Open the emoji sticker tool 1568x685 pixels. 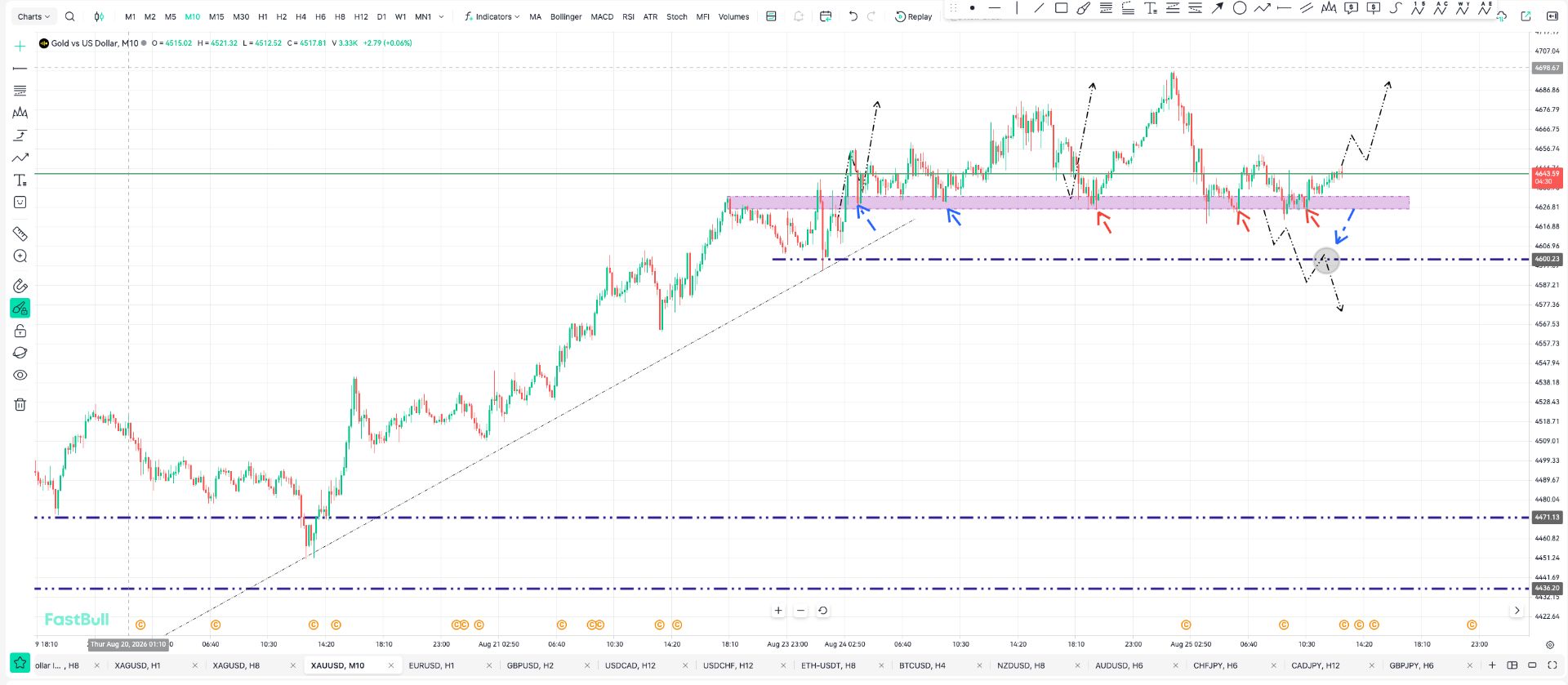pos(20,202)
